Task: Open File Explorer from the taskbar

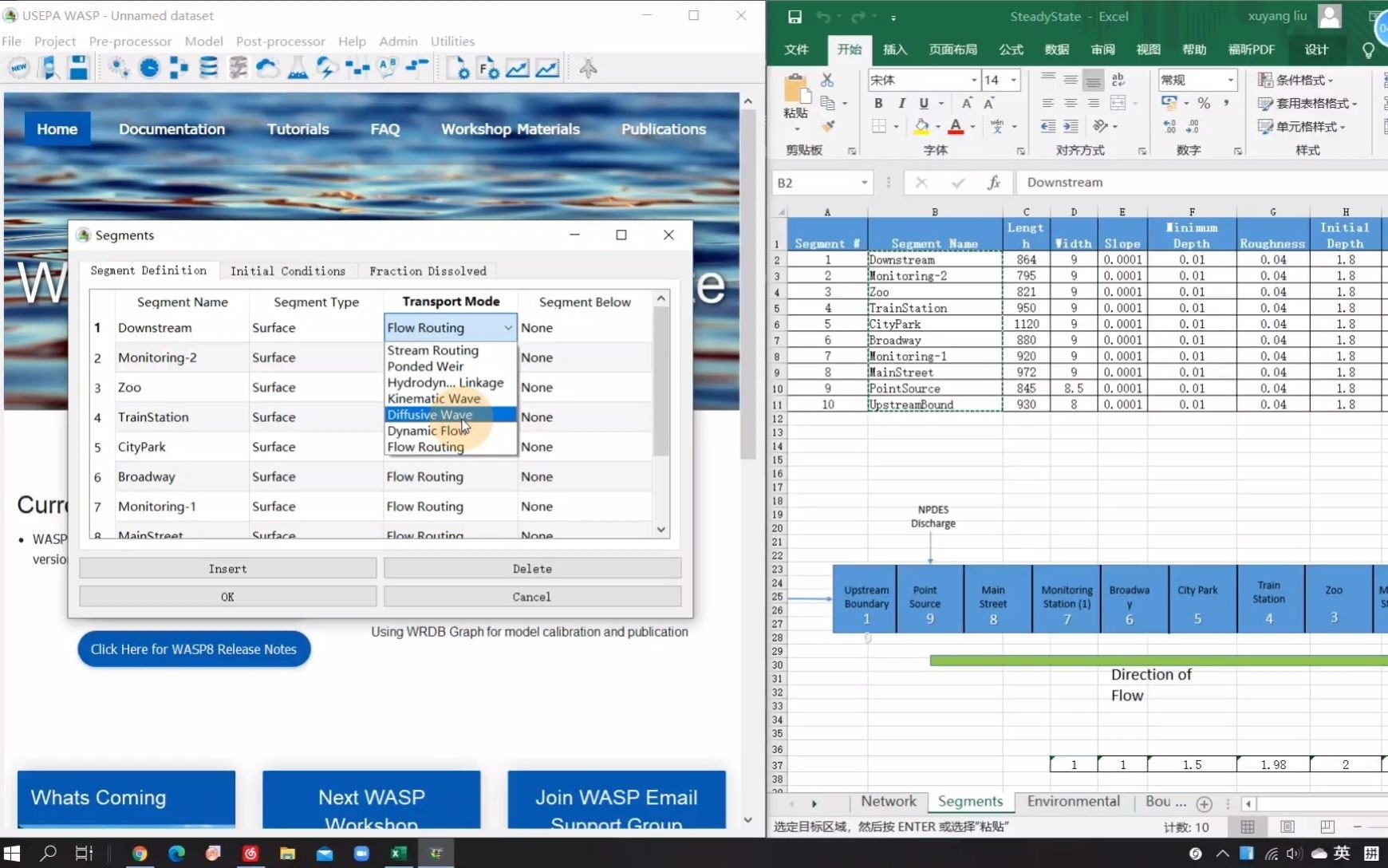Action: (x=287, y=853)
